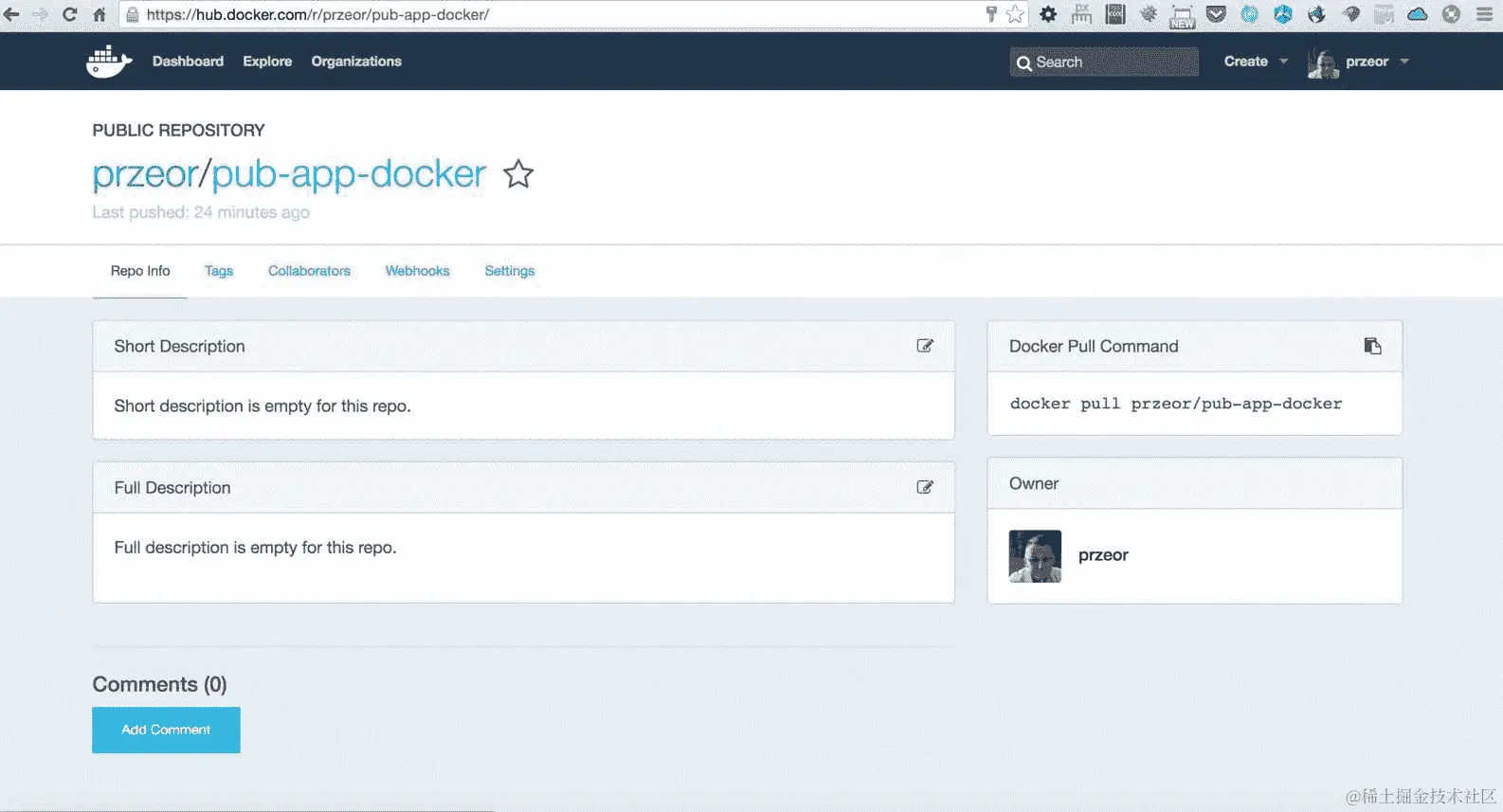The width and height of the screenshot is (1503, 812).
Task: Click the przeor owner name
Action: (x=1103, y=555)
